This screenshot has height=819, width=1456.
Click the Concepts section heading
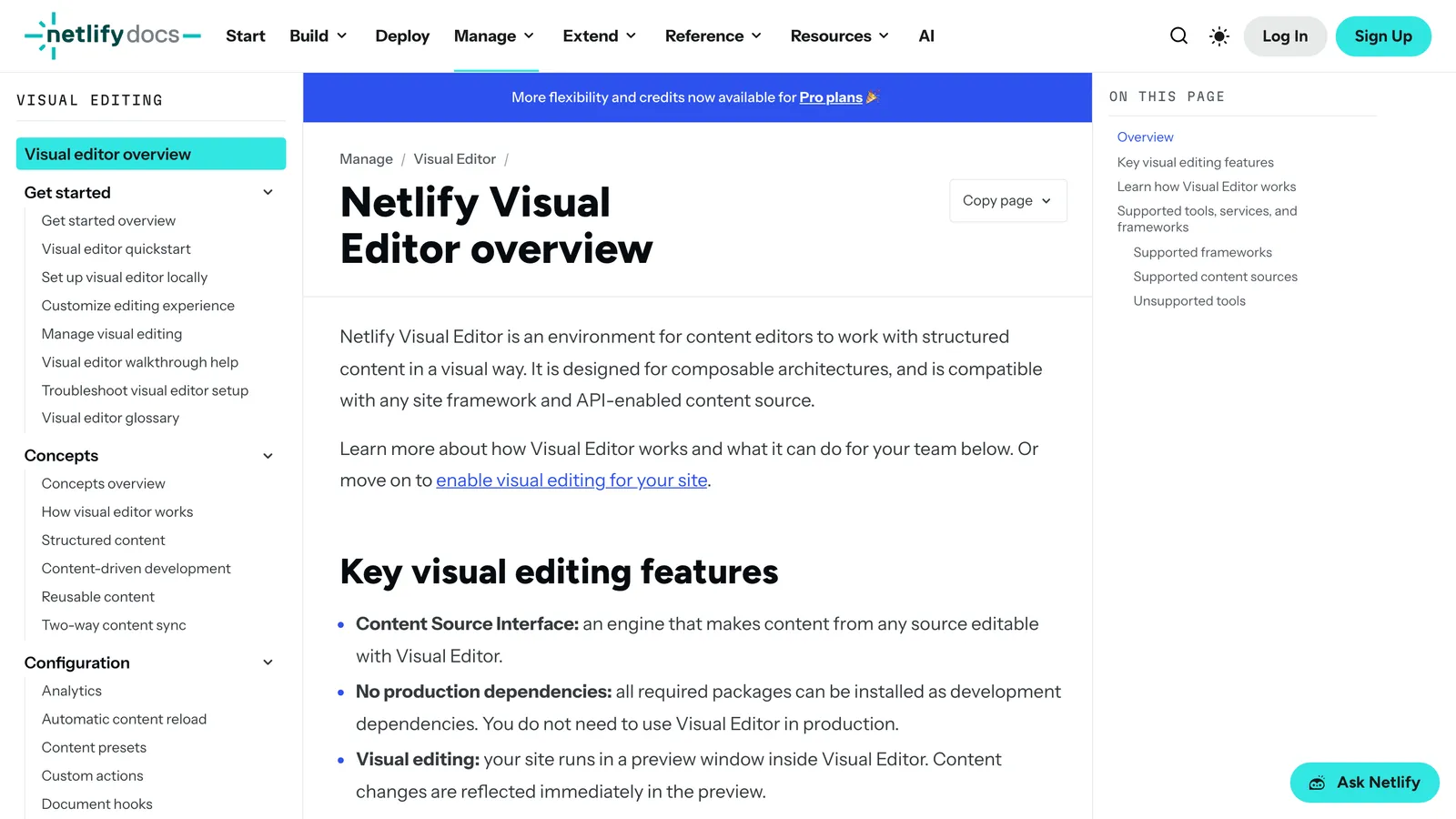[61, 456]
